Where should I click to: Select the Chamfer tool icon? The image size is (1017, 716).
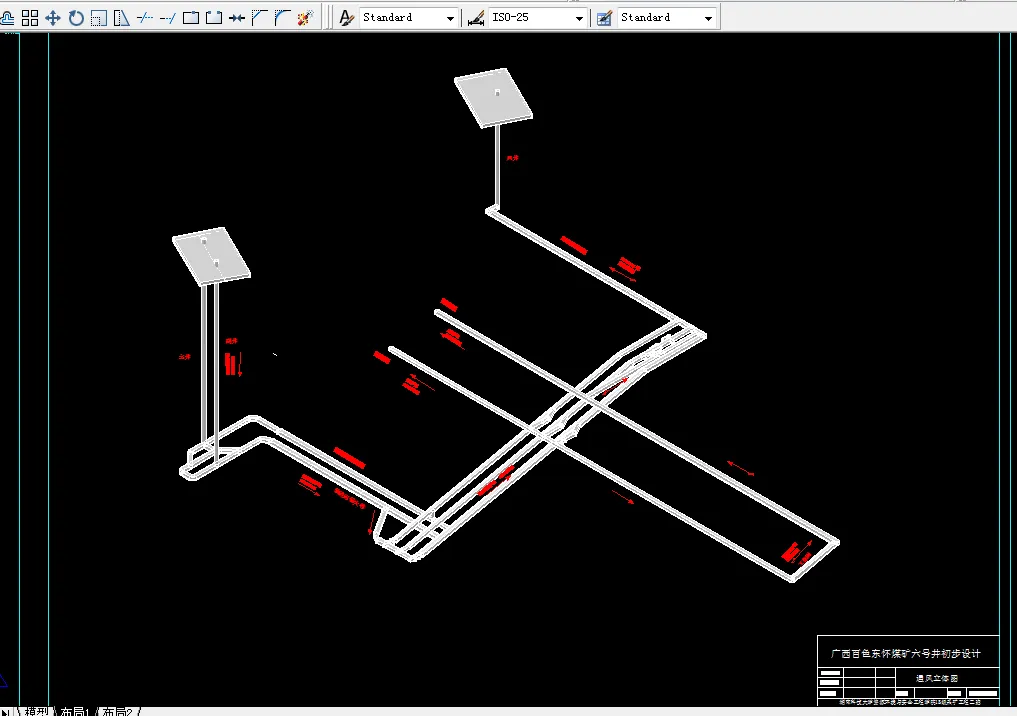[259, 18]
